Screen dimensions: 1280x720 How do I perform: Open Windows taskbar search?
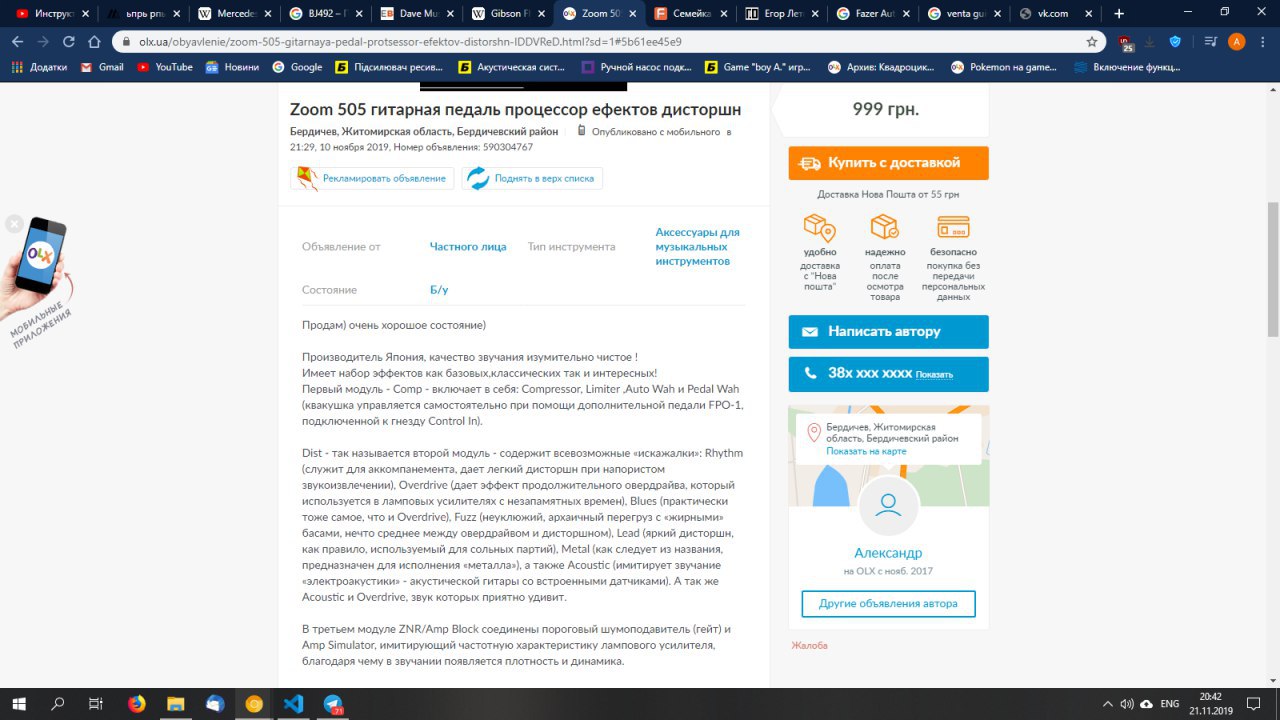pyautogui.click(x=58, y=704)
